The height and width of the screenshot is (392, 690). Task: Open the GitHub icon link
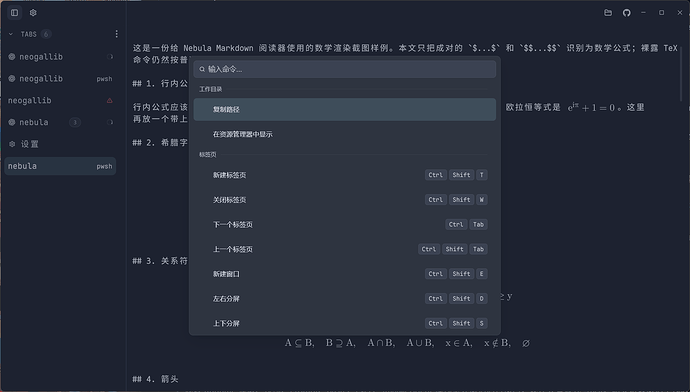[627, 13]
